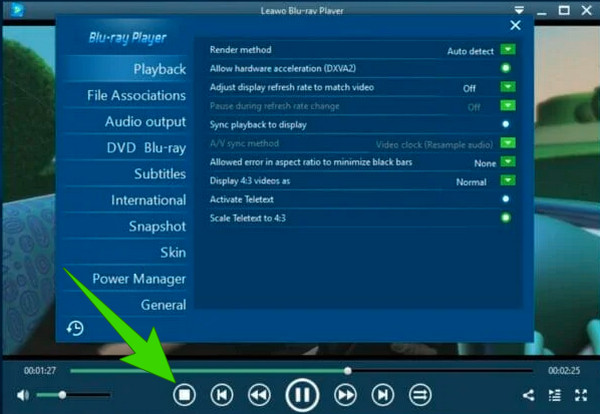This screenshot has height=414, width=600.
Task: Mute audio via the speaker icon
Action: (x=23, y=395)
